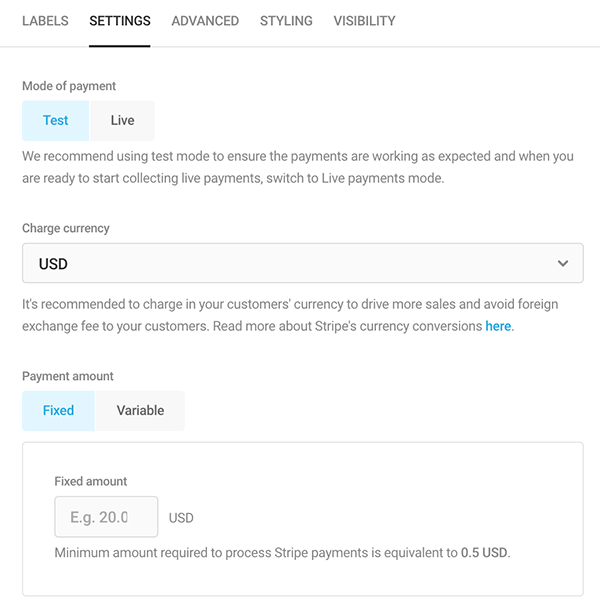The width and height of the screenshot is (600, 615).
Task: Choose Fixed payment amount
Action: click(x=58, y=411)
